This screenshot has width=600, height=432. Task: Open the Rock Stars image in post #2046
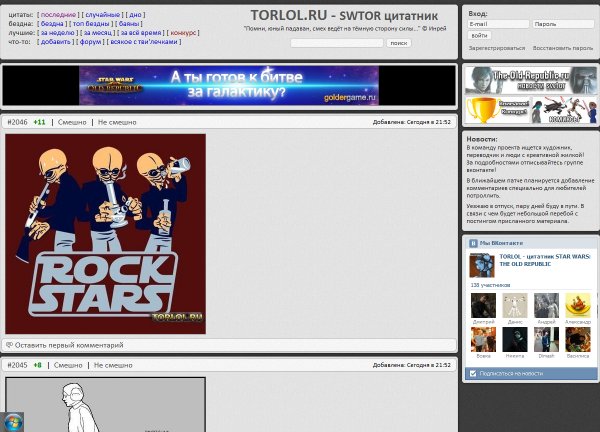pyautogui.click(x=105, y=233)
